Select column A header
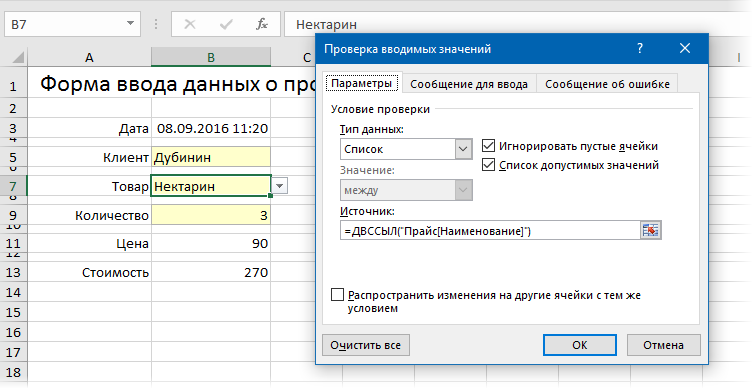The image size is (753, 389). (x=89, y=58)
